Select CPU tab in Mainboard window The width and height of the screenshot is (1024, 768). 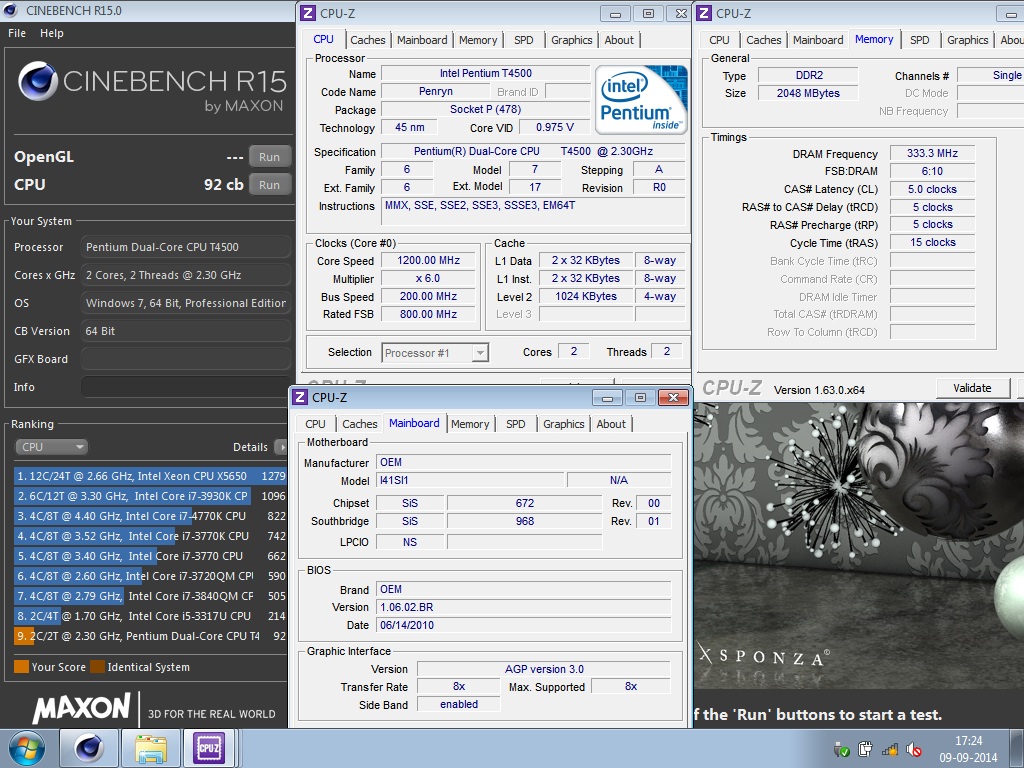315,424
